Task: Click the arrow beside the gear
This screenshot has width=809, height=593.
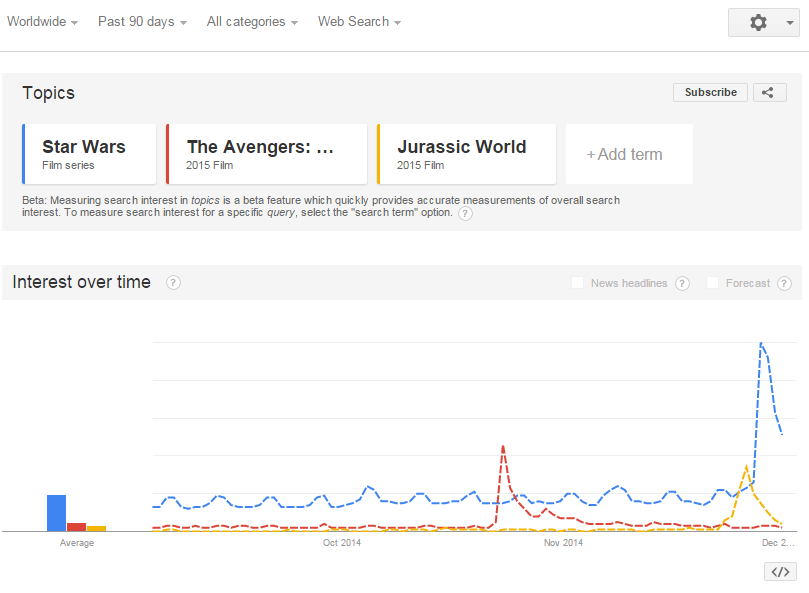Action: point(789,22)
